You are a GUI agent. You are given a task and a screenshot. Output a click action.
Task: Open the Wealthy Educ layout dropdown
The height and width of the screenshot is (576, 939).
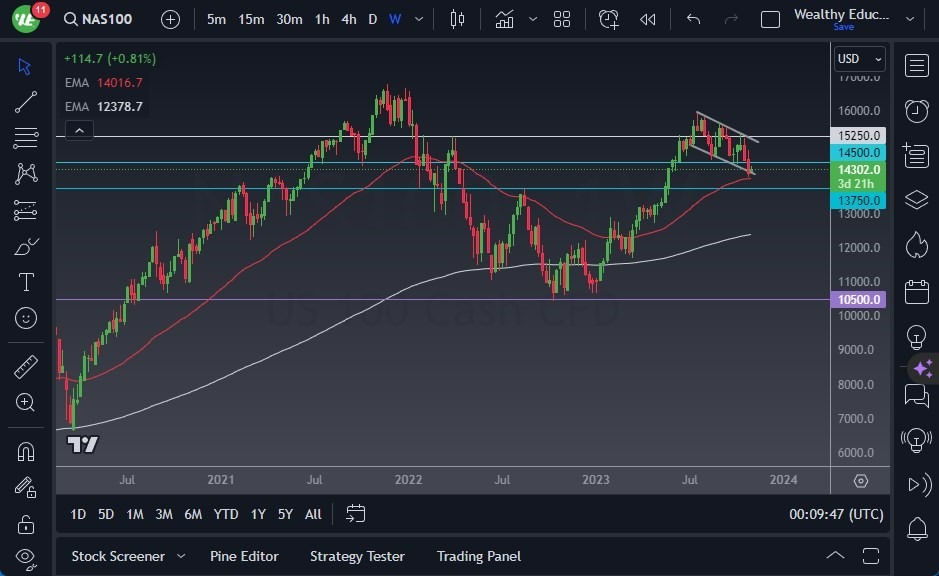pos(909,18)
